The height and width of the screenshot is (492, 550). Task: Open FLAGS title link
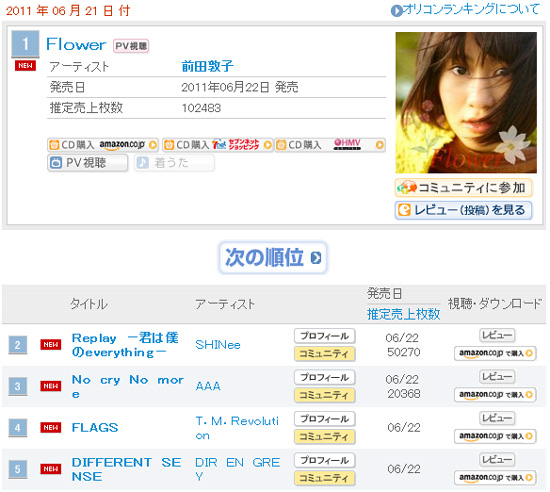(x=95, y=427)
